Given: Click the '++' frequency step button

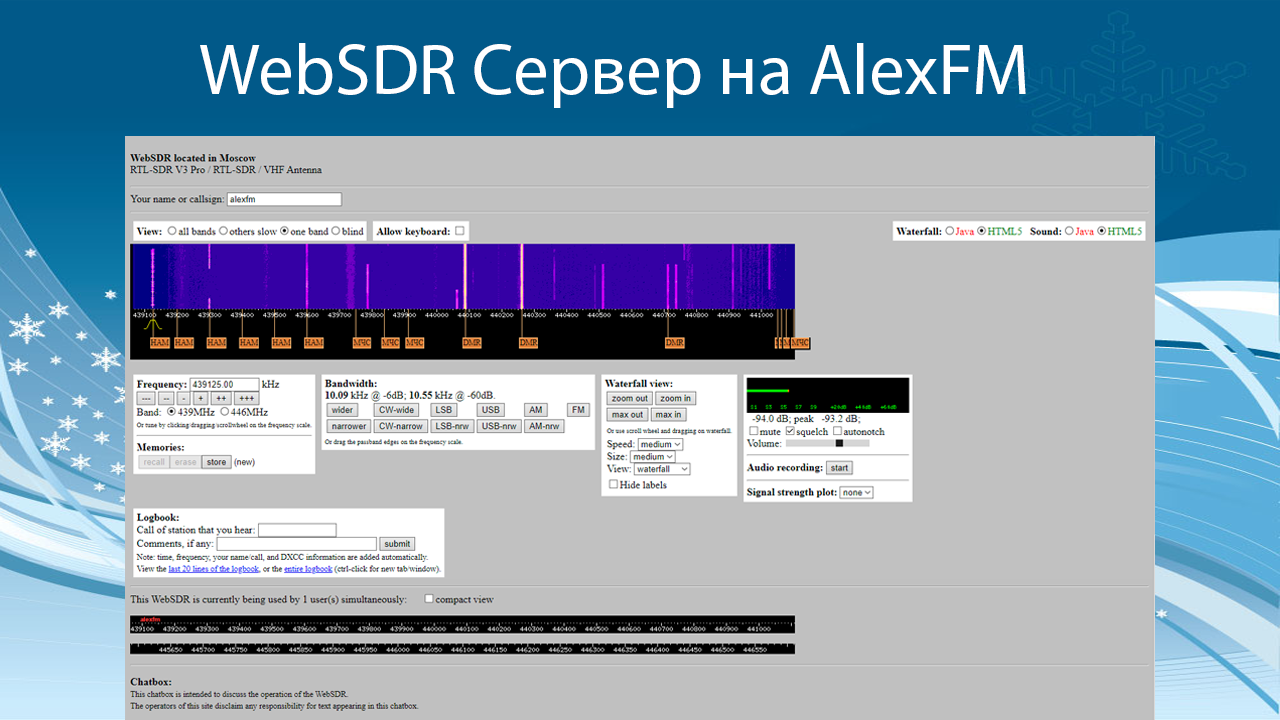Looking at the screenshot, I should pos(221,398).
